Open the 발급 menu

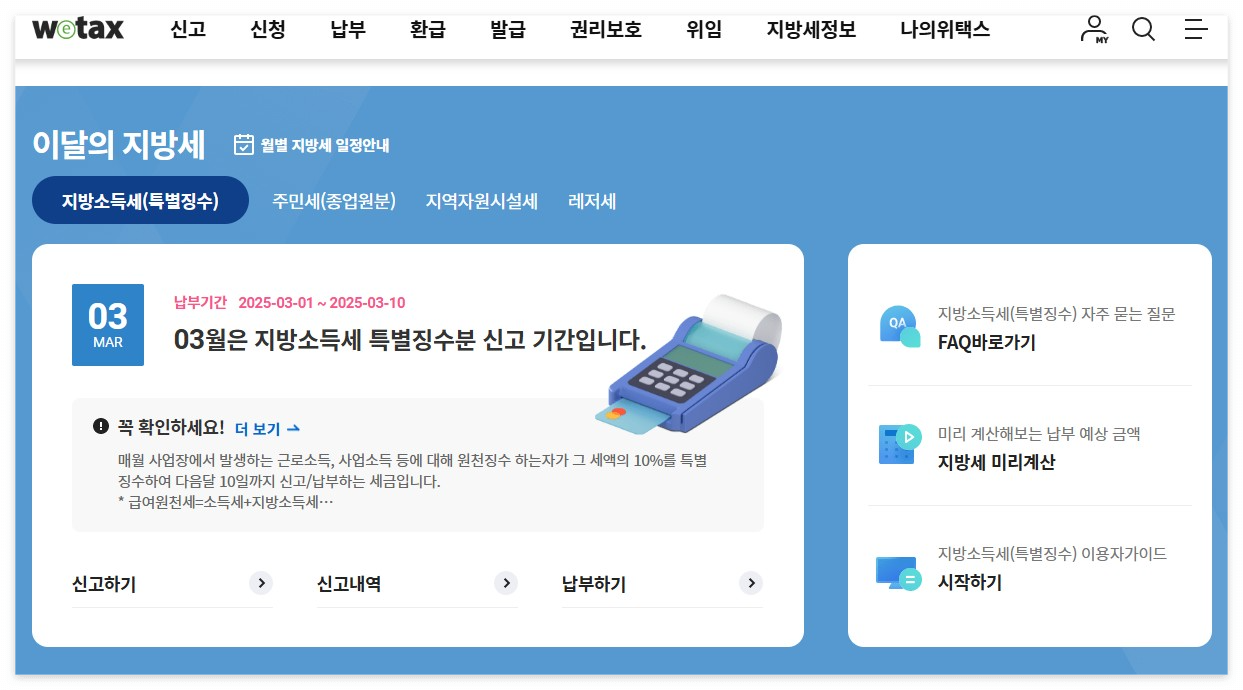point(508,30)
